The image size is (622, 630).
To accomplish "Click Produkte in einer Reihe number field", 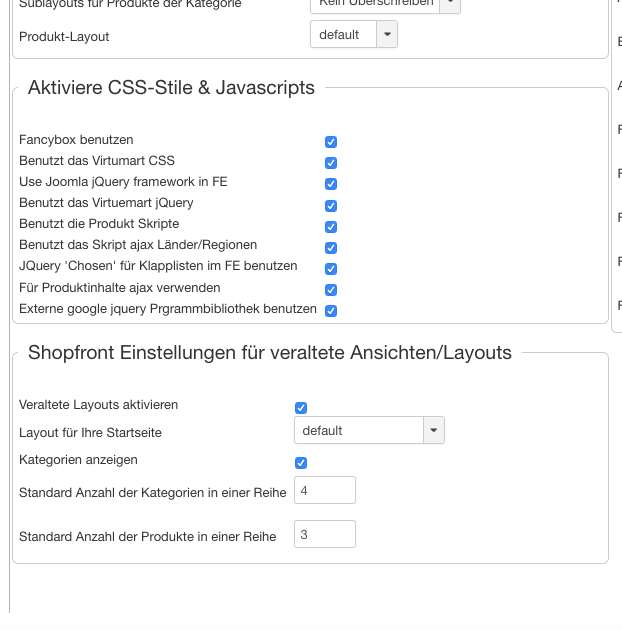I will coord(324,535).
